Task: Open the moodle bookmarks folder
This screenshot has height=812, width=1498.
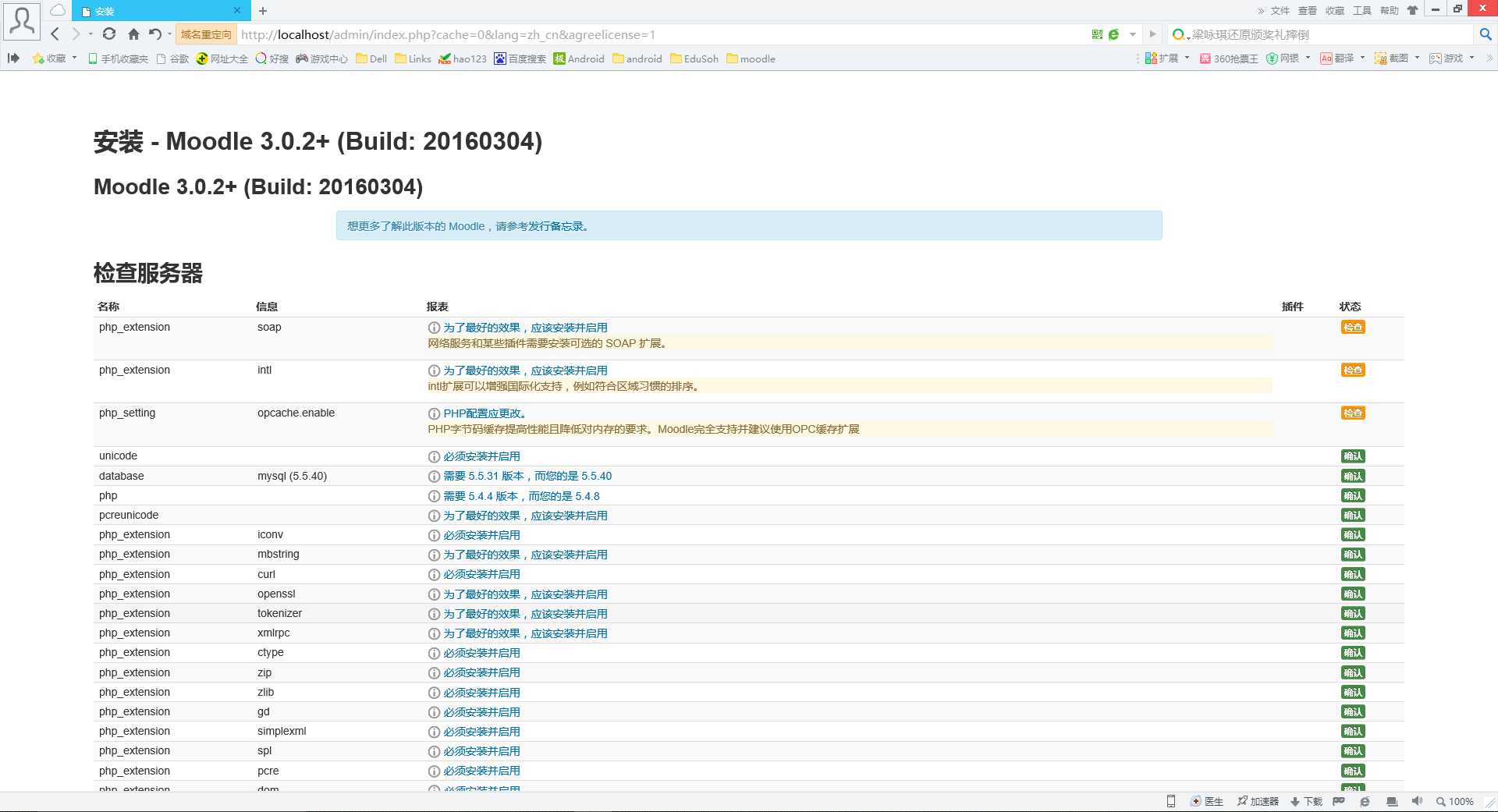Action: tap(751, 59)
